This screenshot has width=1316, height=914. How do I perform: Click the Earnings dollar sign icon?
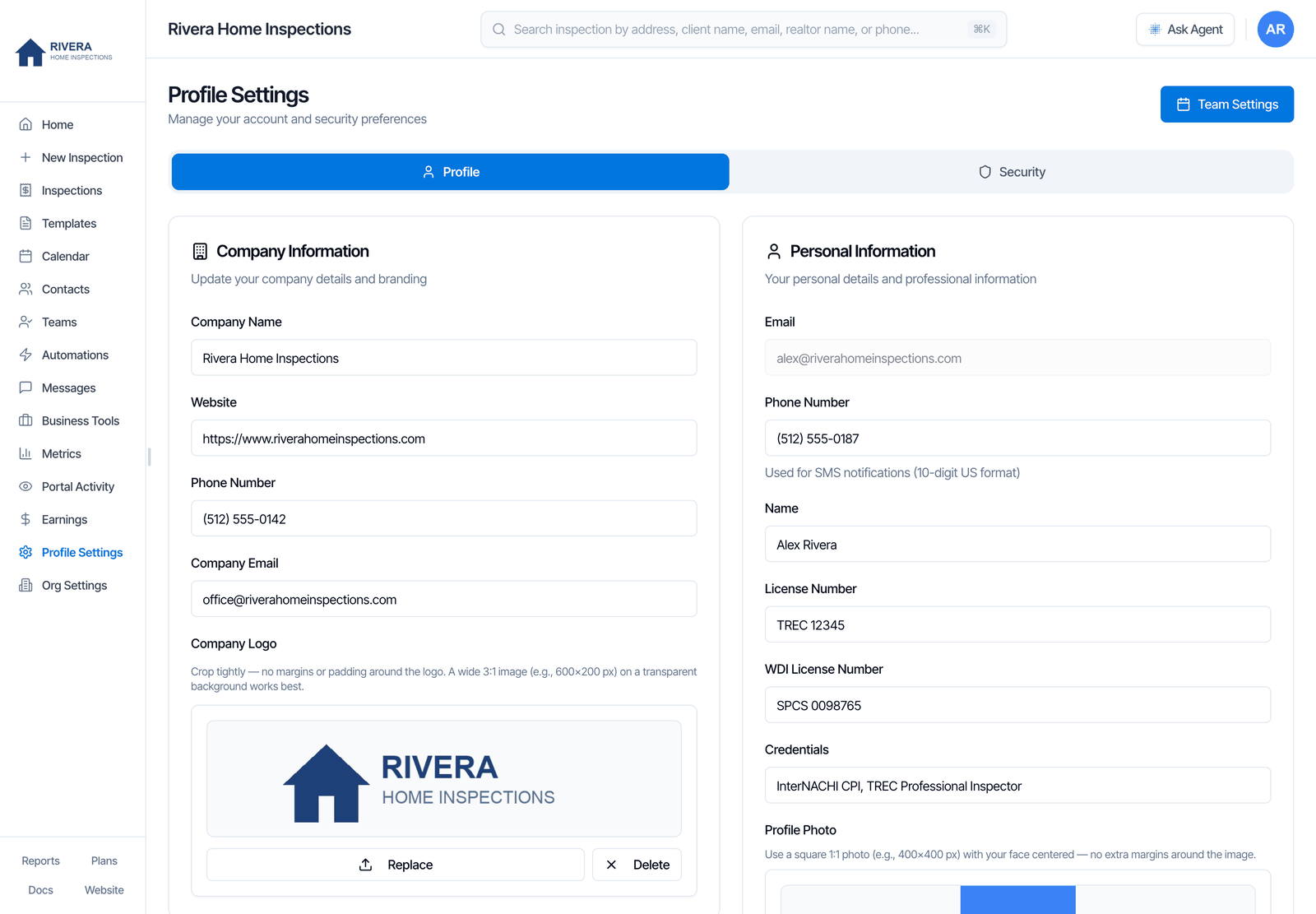coord(25,519)
